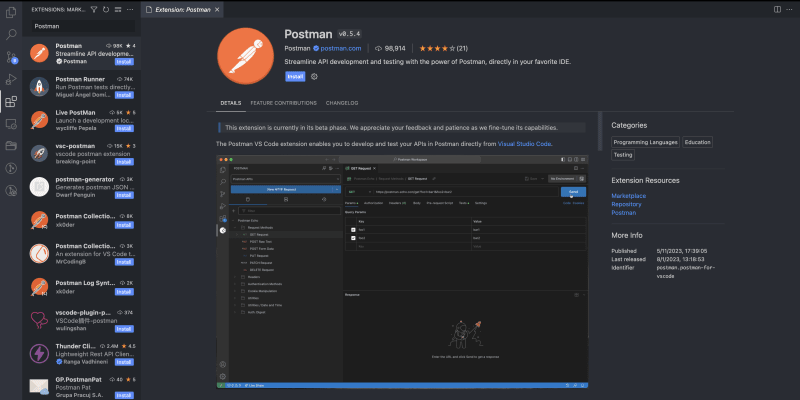Click the extension preview screenshot image

pos(402,271)
